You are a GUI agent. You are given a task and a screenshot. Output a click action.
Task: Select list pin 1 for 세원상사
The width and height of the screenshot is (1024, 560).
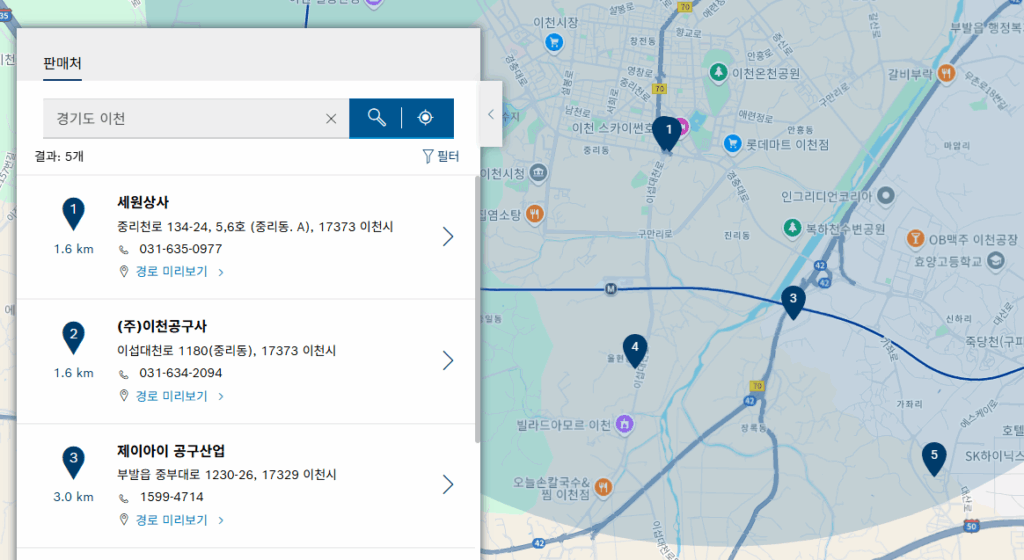(73, 213)
